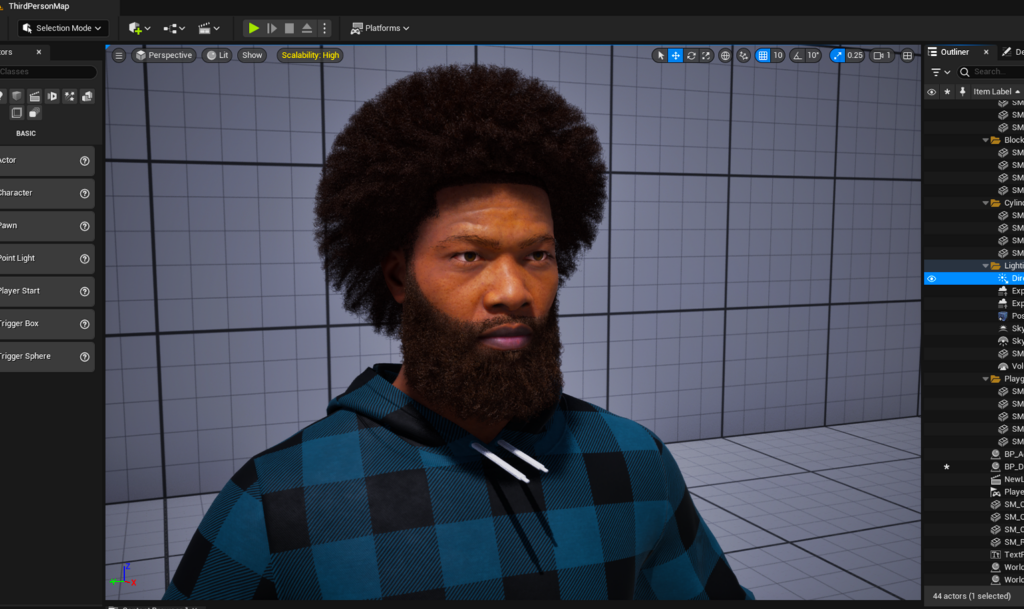This screenshot has width=1024, height=609.
Task: Activate the Select tool arrow icon
Action: [662, 55]
